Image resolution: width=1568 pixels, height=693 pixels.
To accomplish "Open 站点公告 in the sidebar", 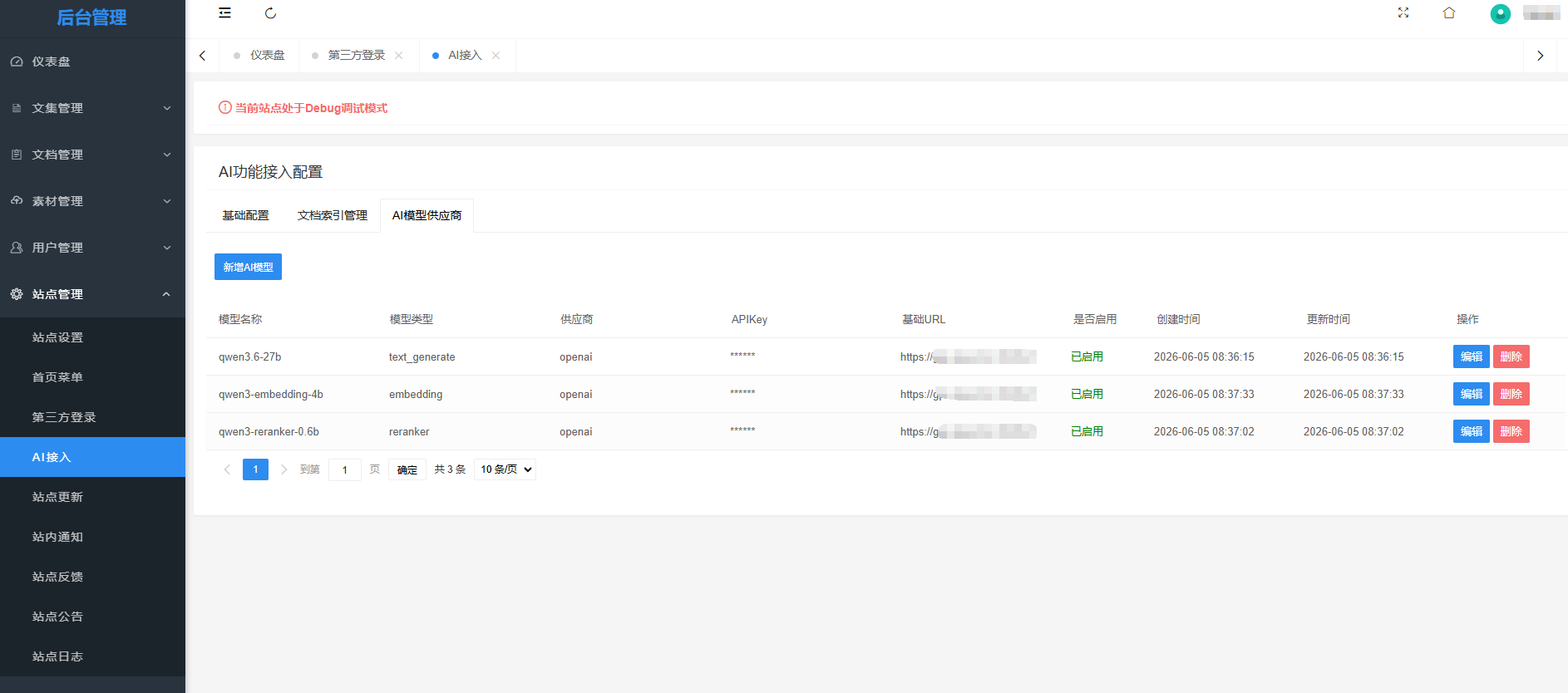I will 92,617.
